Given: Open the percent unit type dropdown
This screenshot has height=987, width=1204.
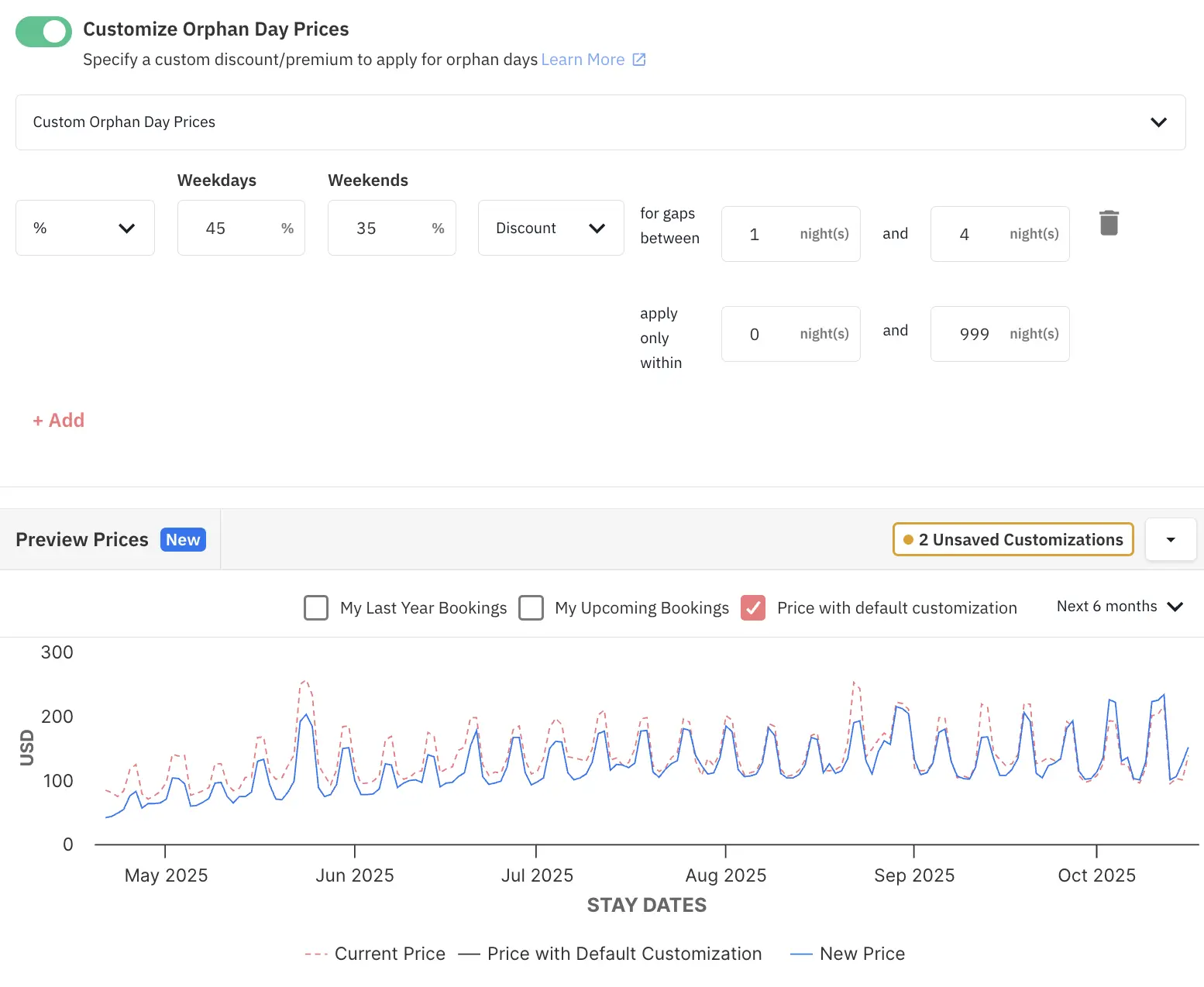Looking at the screenshot, I should (x=85, y=228).
